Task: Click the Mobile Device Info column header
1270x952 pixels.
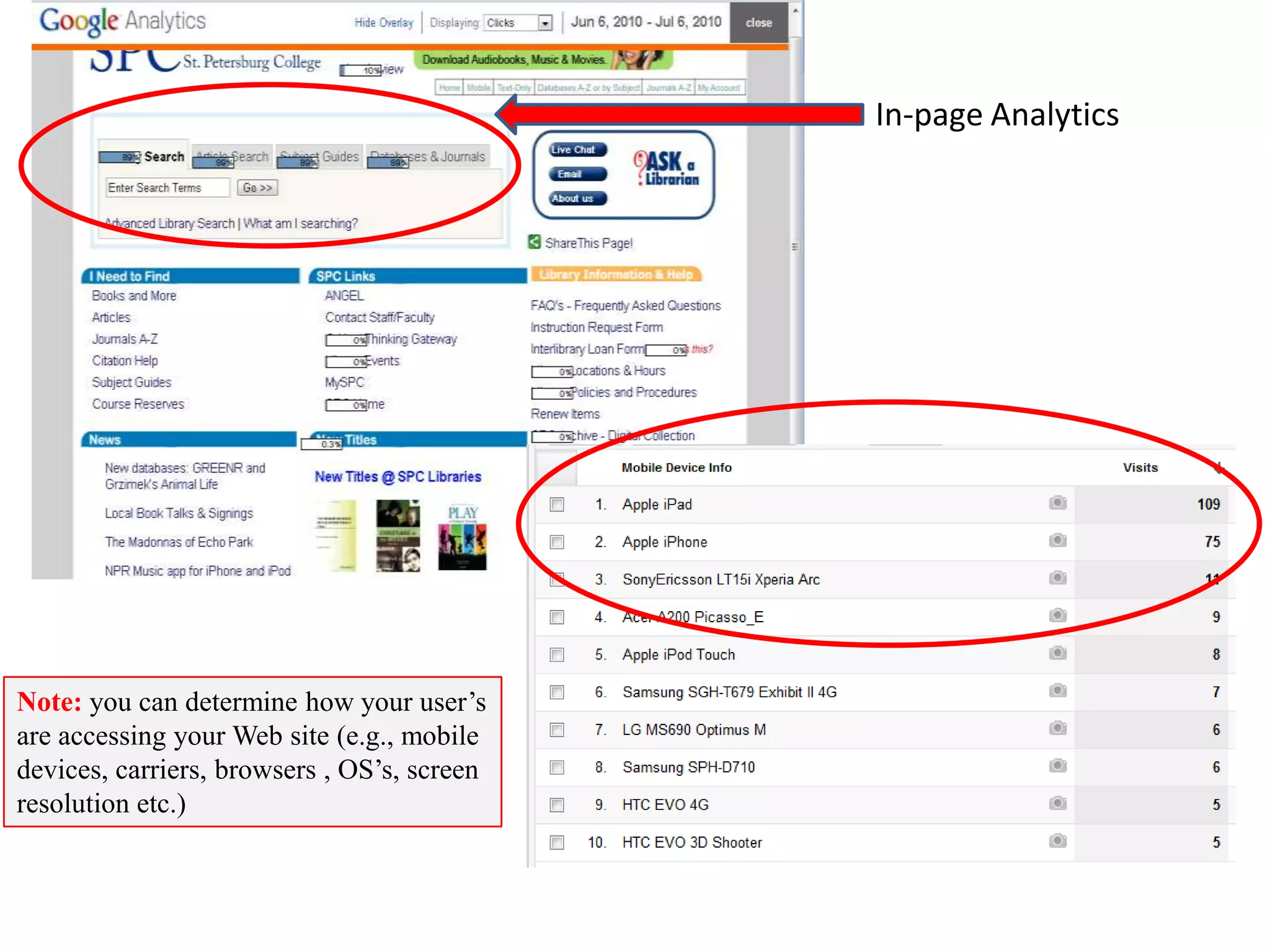Action: [x=677, y=468]
